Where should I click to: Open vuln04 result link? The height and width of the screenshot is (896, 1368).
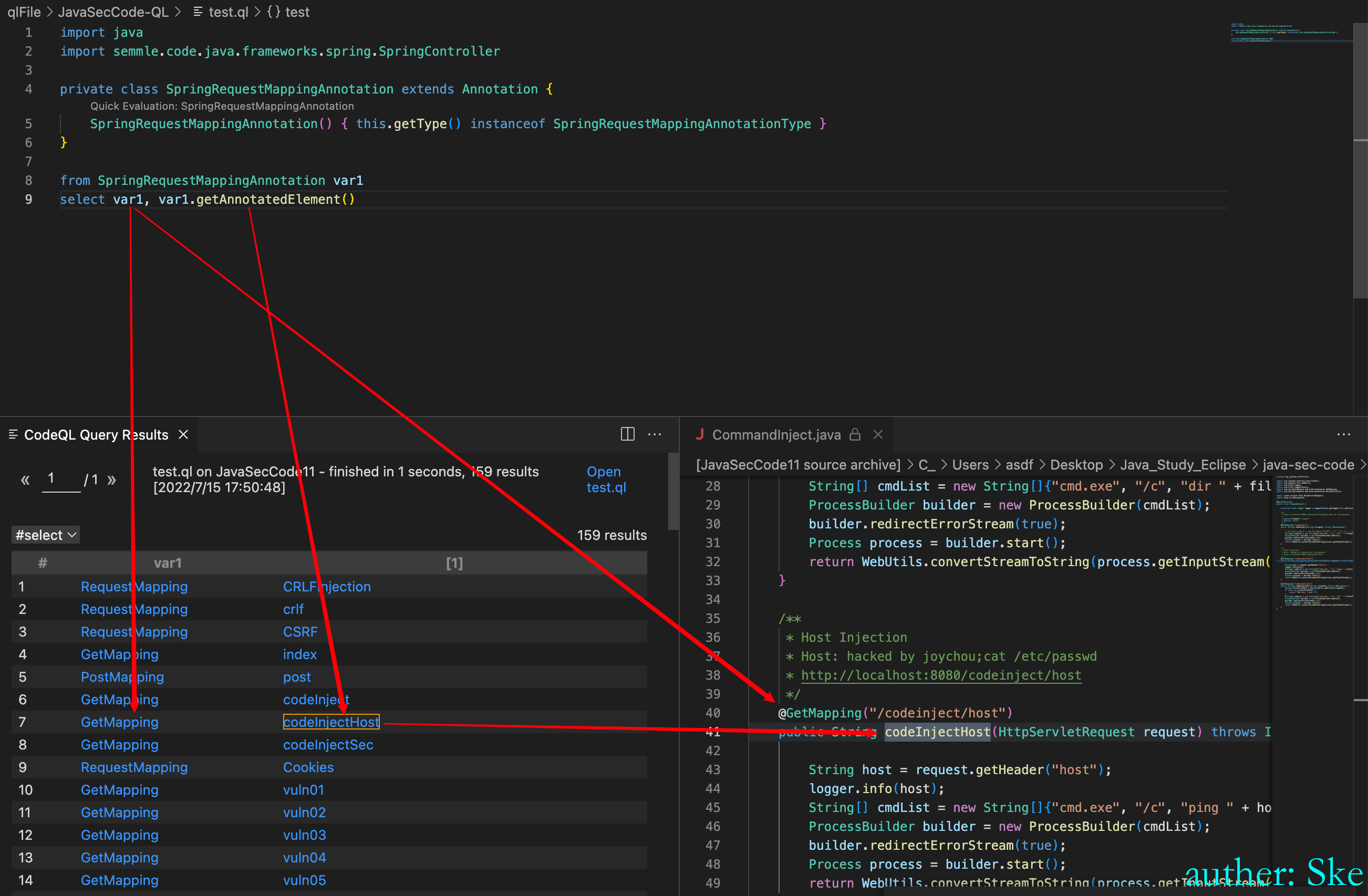coord(304,858)
